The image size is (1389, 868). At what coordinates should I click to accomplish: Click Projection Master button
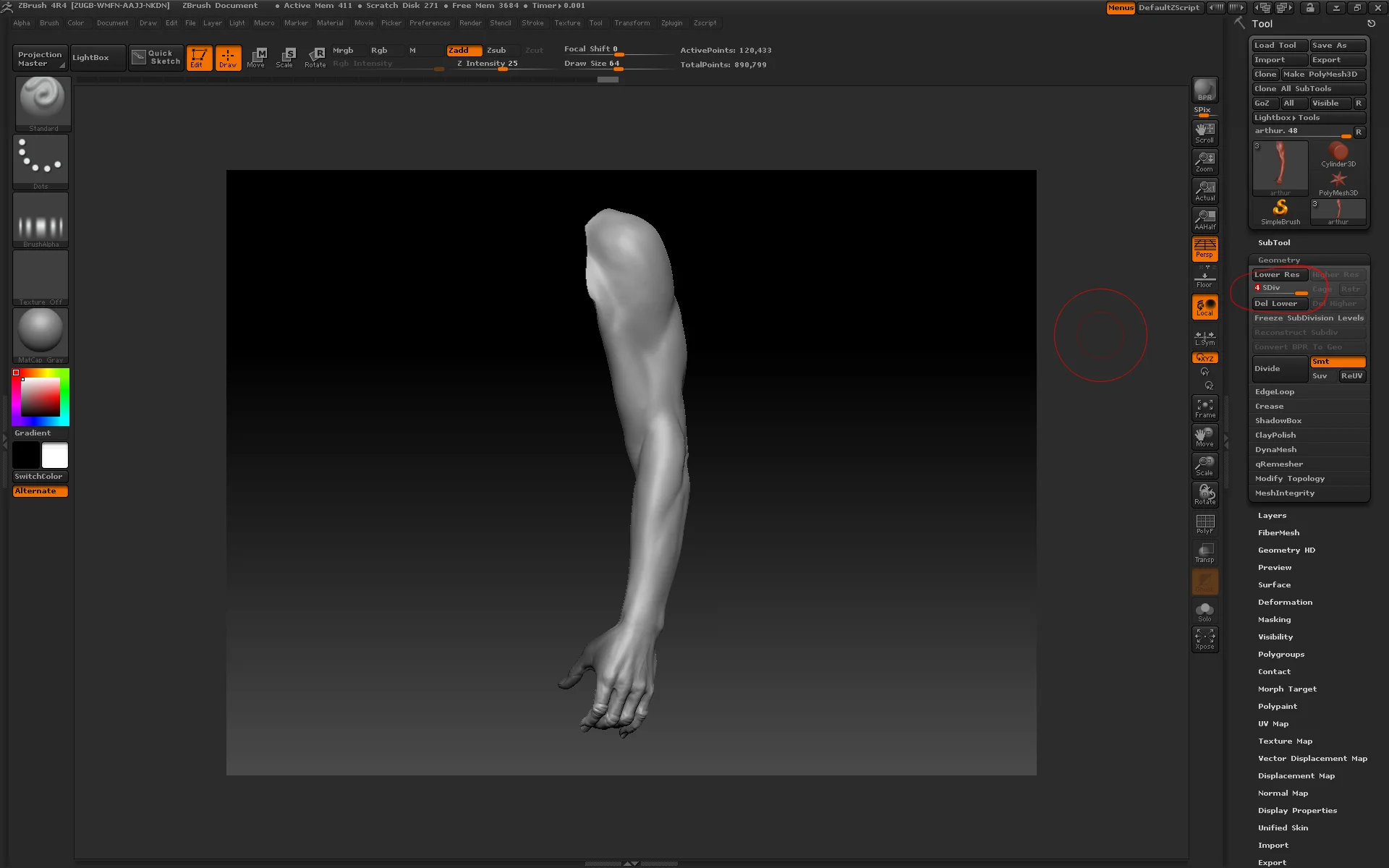coord(41,59)
